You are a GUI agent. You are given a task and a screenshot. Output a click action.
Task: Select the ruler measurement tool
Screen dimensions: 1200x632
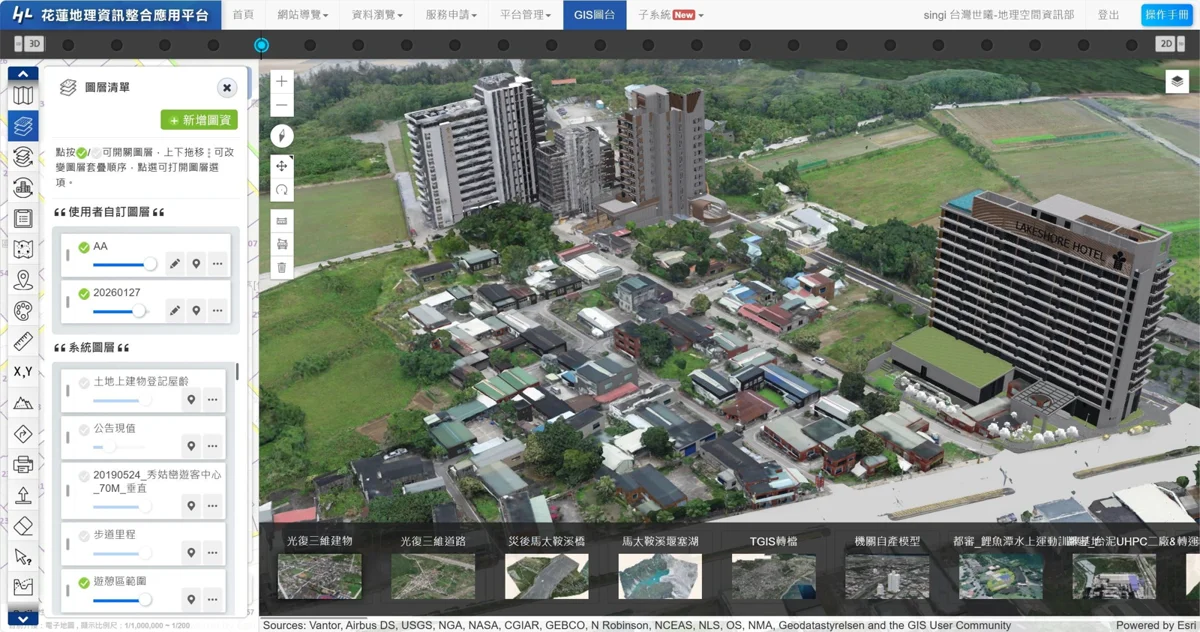click(23, 342)
